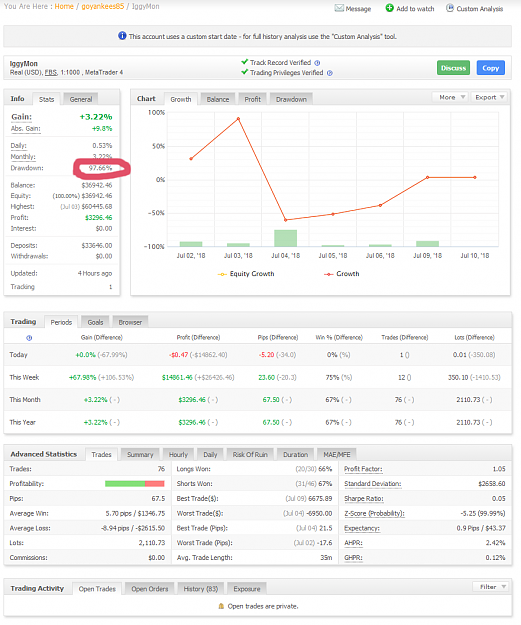Image resolution: width=521 pixels, height=625 pixels.
Task: Click the green Add to watch plus icon
Action: (x=389, y=8)
